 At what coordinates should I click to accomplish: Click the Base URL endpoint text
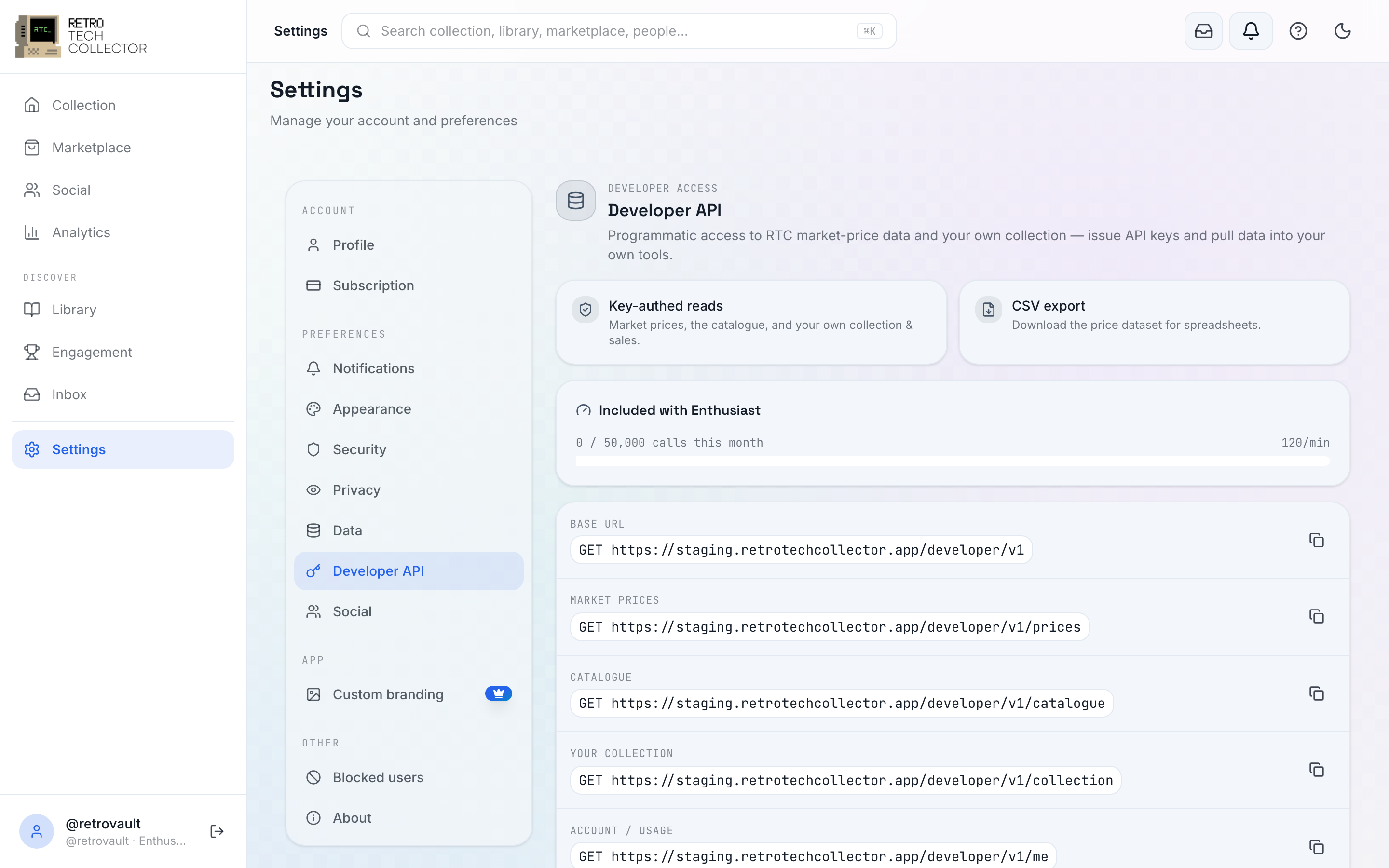click(801, 550)
